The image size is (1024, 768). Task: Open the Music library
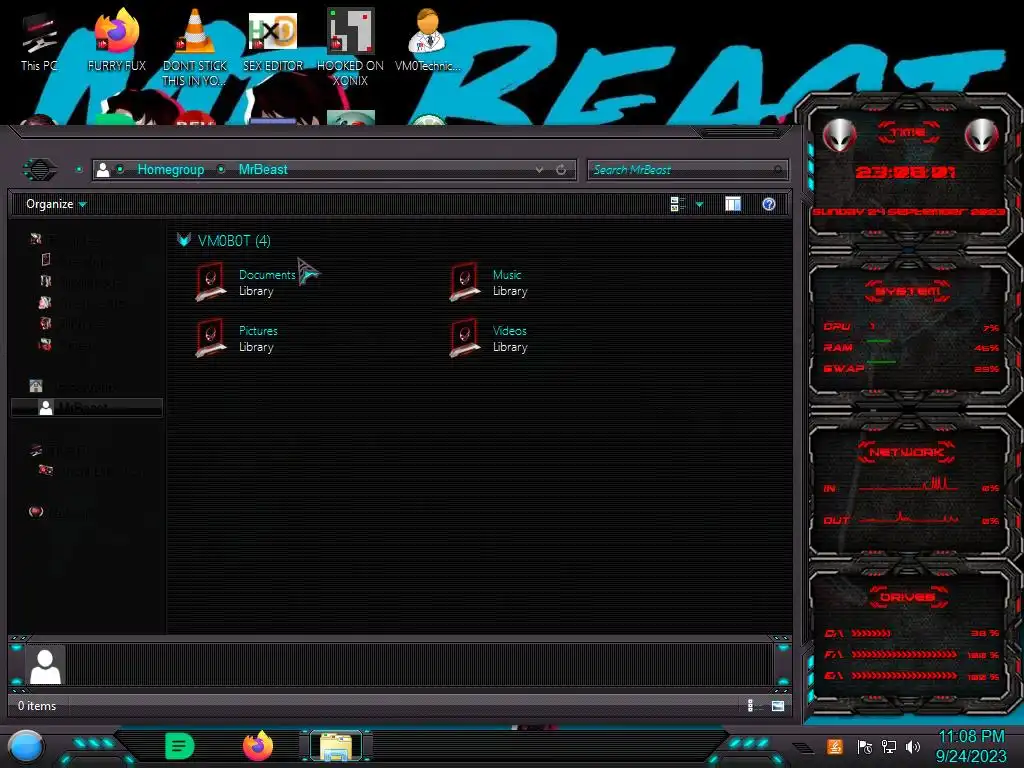488,282
